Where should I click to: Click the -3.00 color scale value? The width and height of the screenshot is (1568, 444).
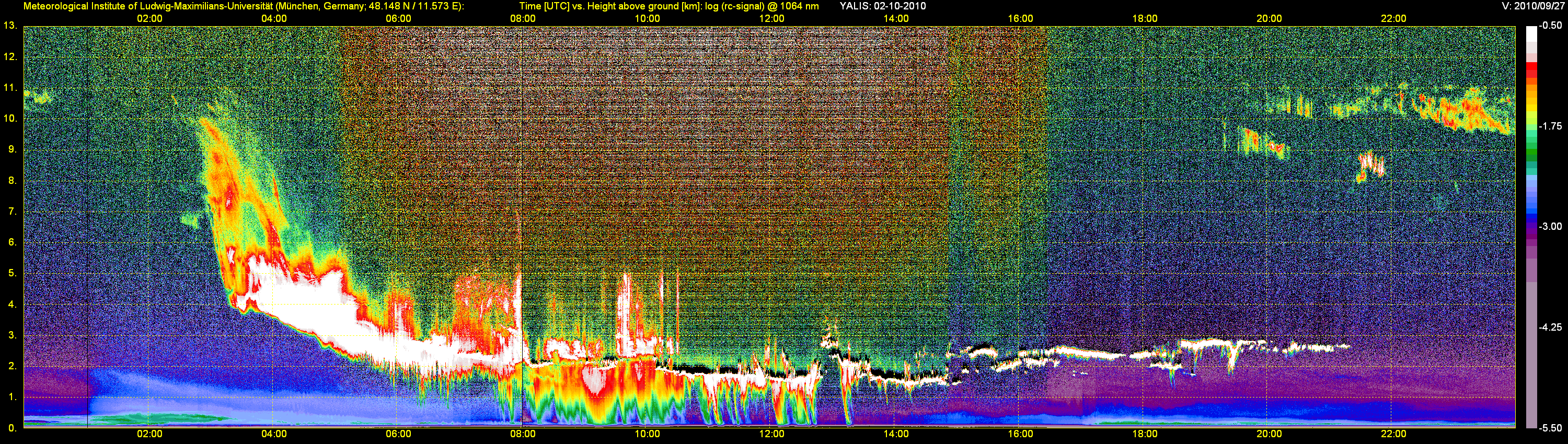click(1550, 226)
